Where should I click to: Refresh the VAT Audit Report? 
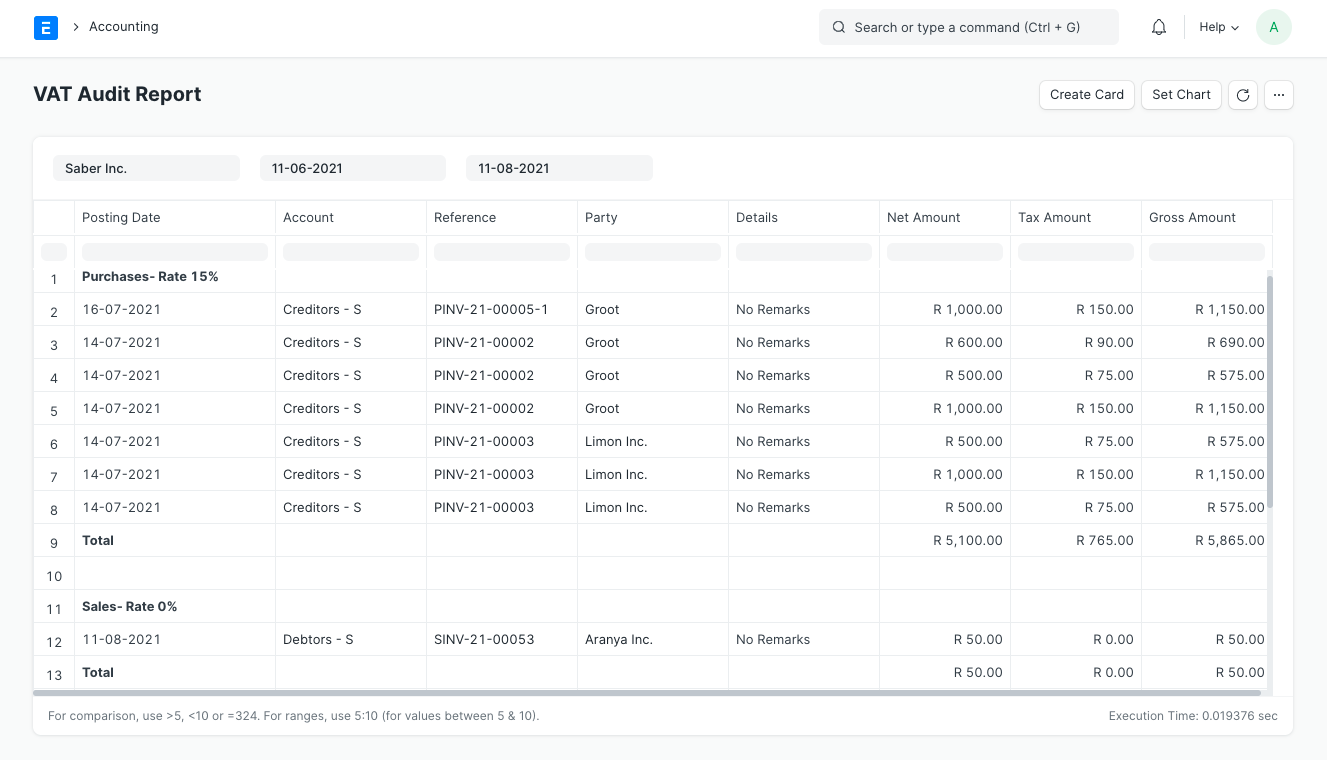point(1242,95)
